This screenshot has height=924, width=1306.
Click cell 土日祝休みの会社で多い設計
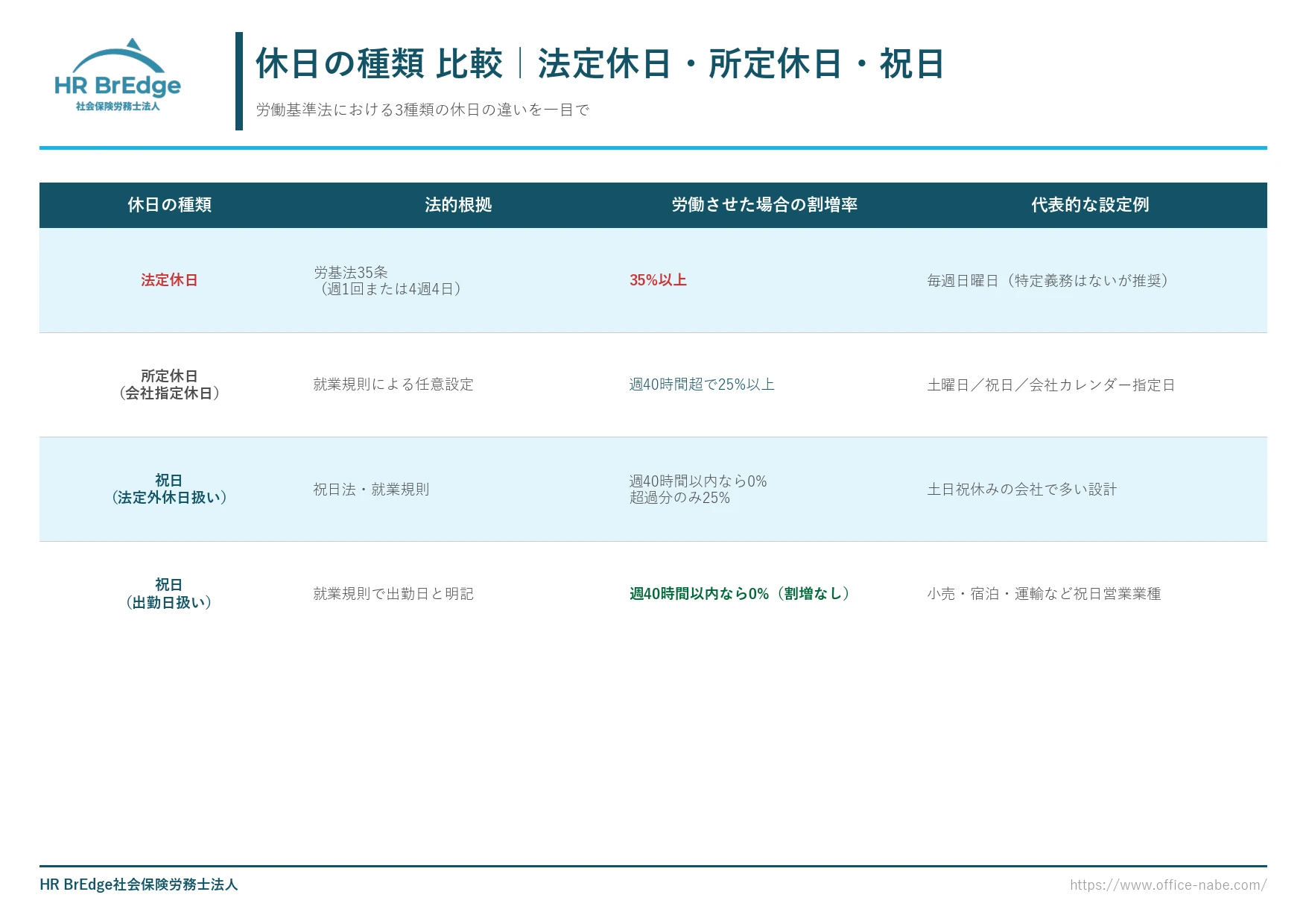pos(1021,489)
